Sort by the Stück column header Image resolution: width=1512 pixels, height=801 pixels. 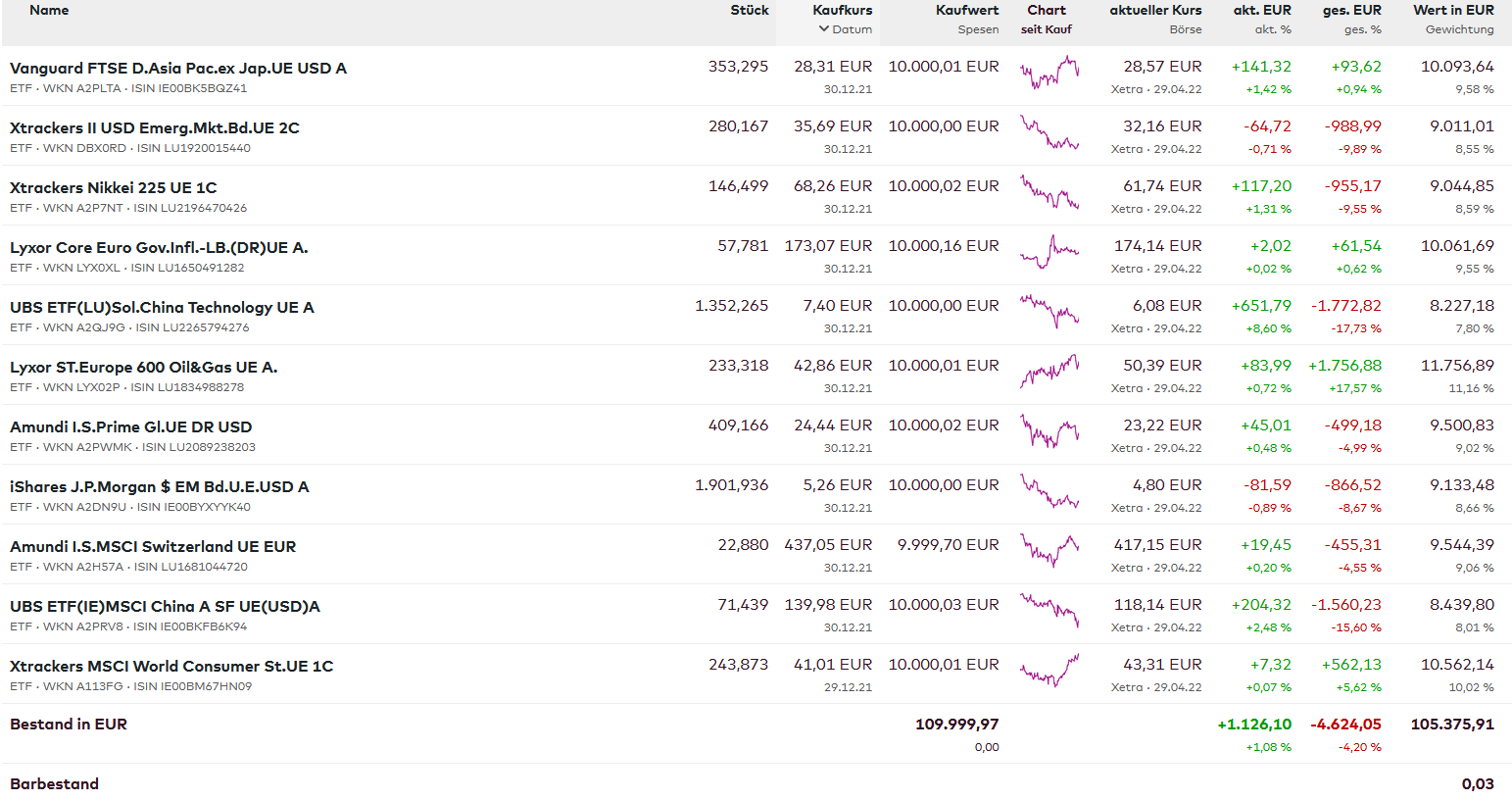pyautogui.click(x=749, y=10)
